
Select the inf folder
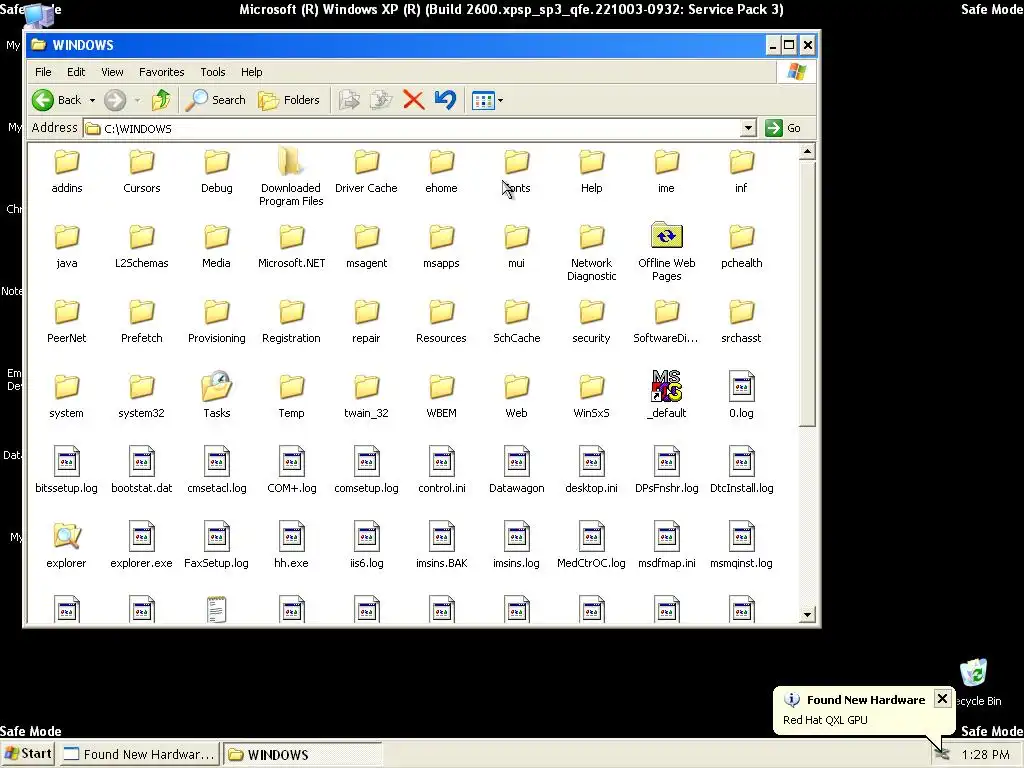[x=741, y=171]
